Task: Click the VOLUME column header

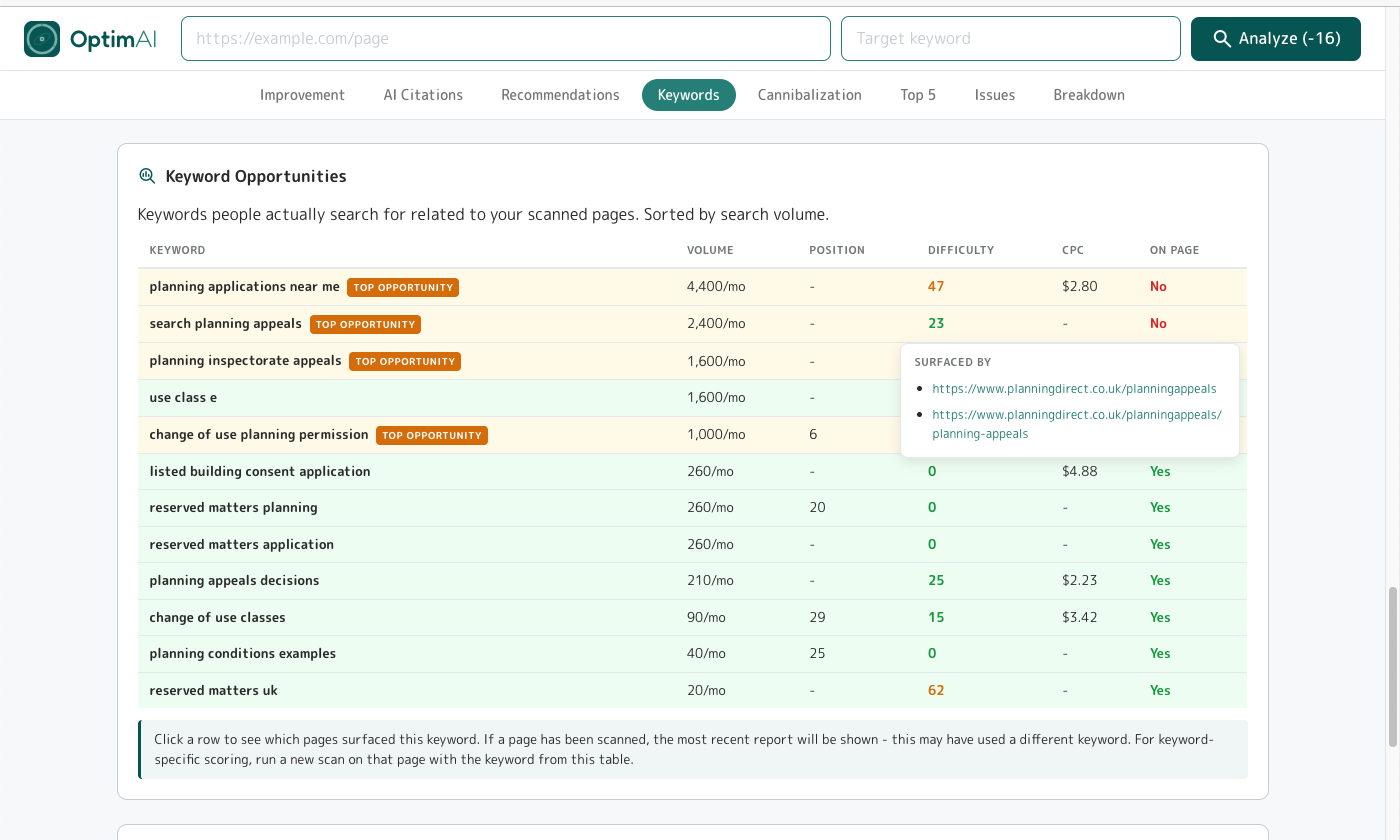Action: tap(710, 250)
